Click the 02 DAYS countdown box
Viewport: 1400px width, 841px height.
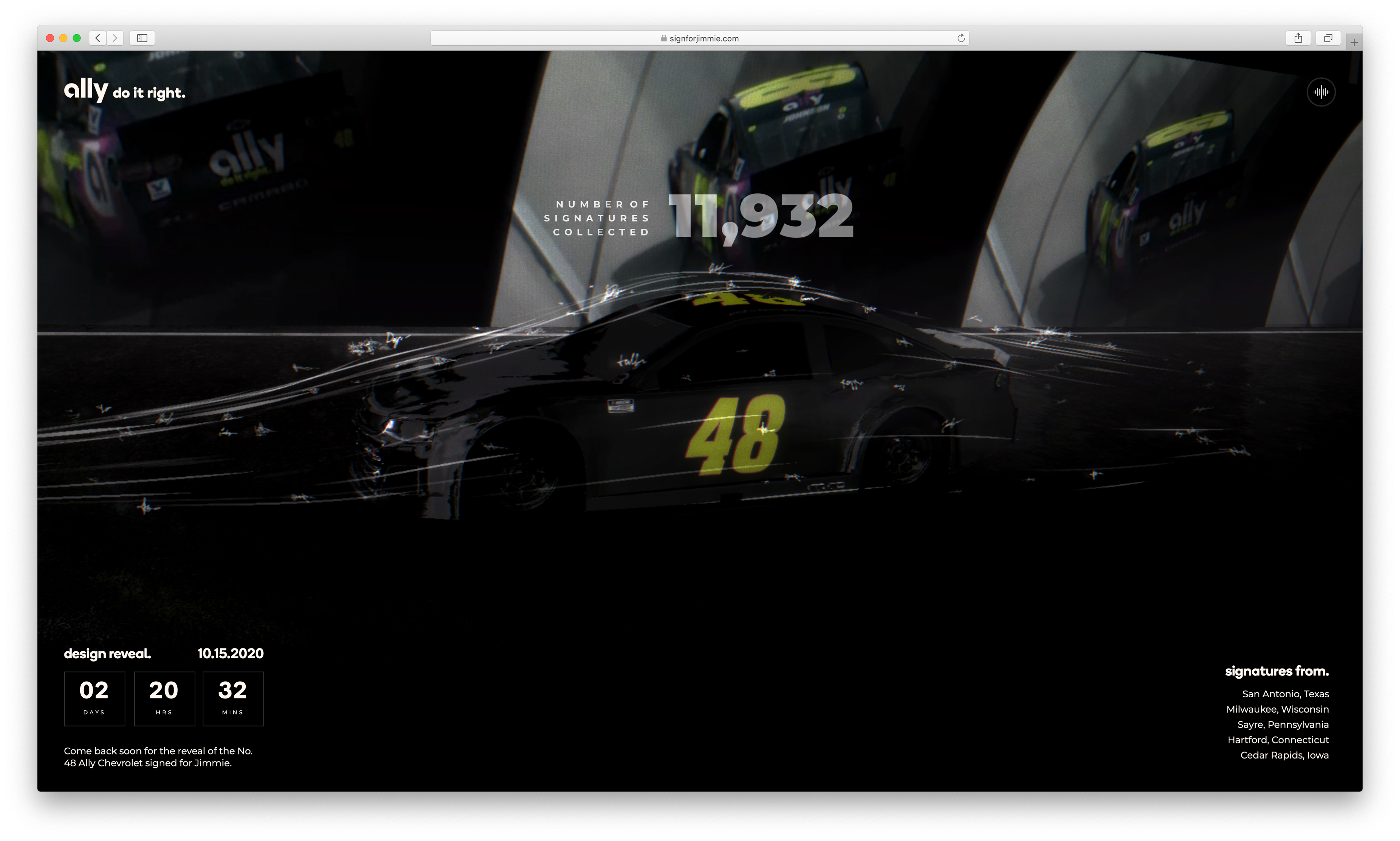94,698
